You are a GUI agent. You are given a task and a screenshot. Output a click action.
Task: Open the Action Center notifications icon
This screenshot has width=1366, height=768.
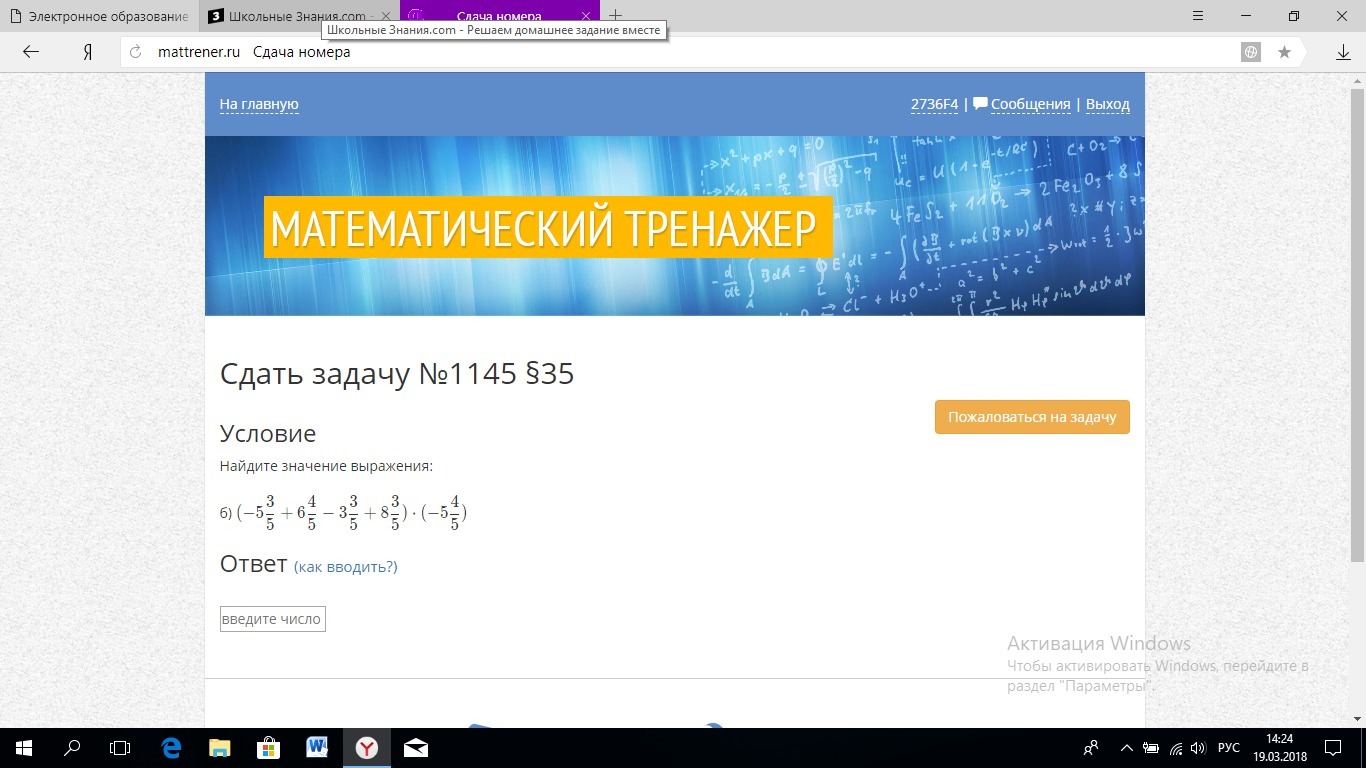[x=1334, y=748]
